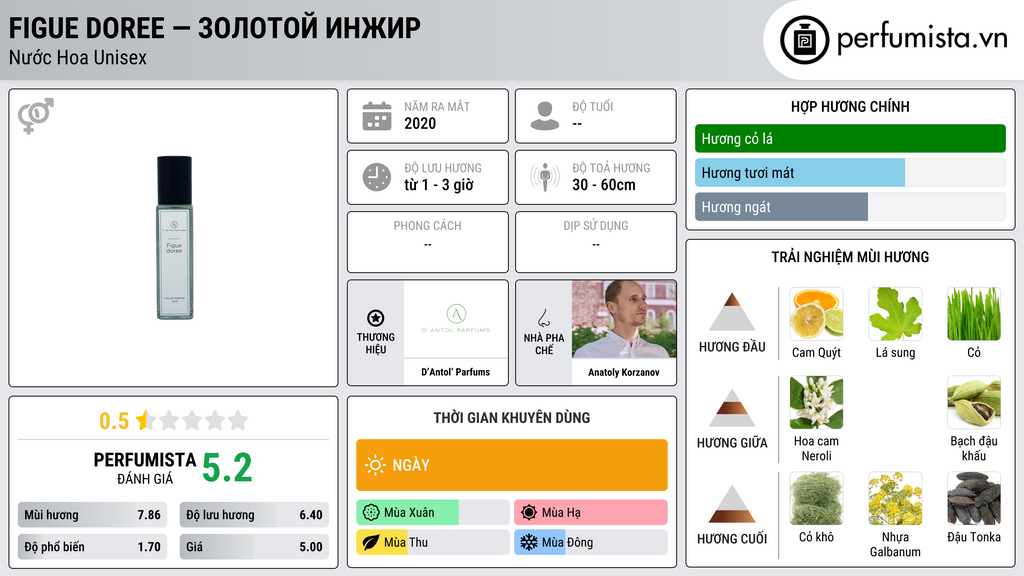Click the HƯƠNG GIỮA label
This screenshot has height=576, width=1024.
tap(732, 443)
